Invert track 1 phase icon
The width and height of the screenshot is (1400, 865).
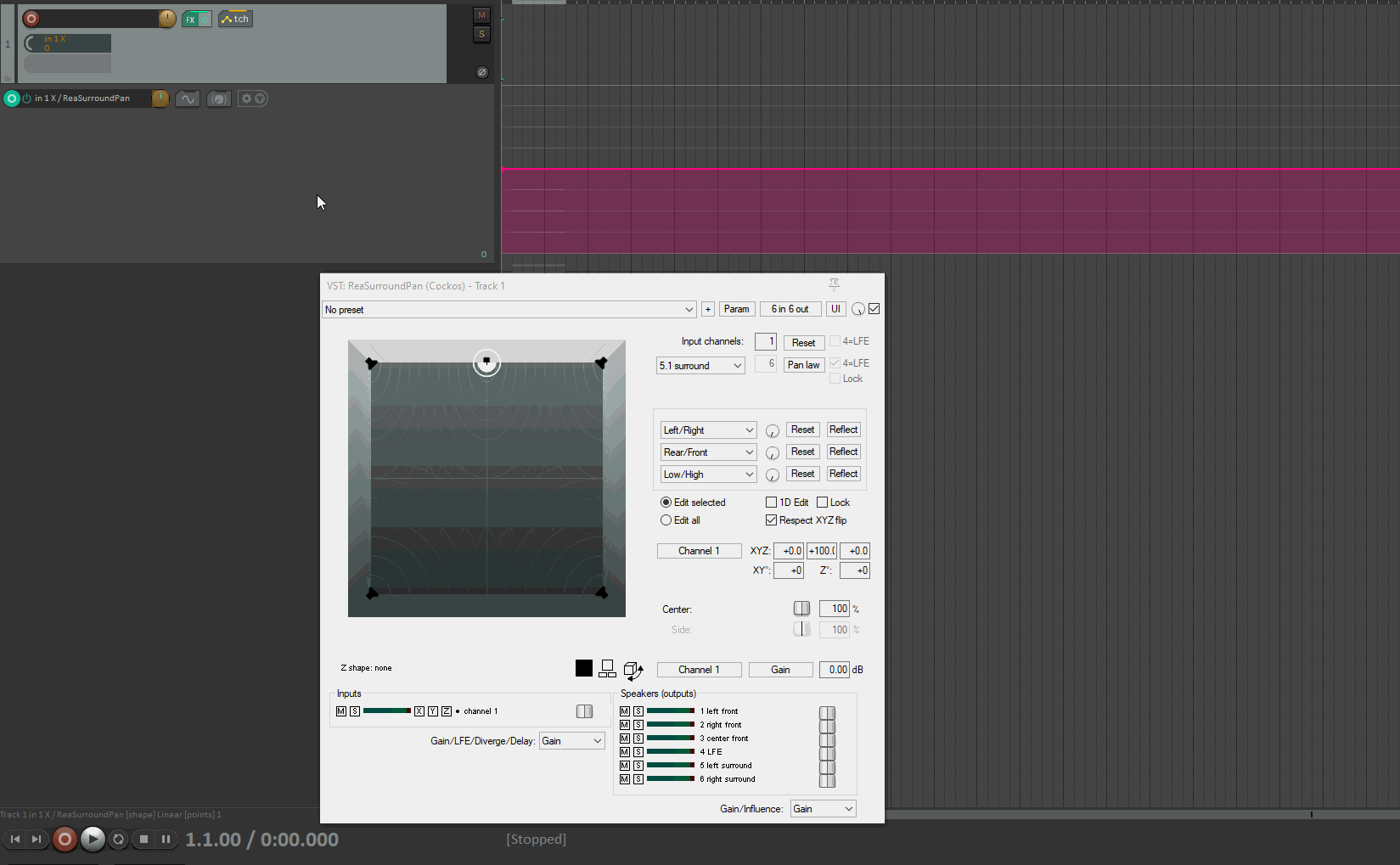[482, 72]
